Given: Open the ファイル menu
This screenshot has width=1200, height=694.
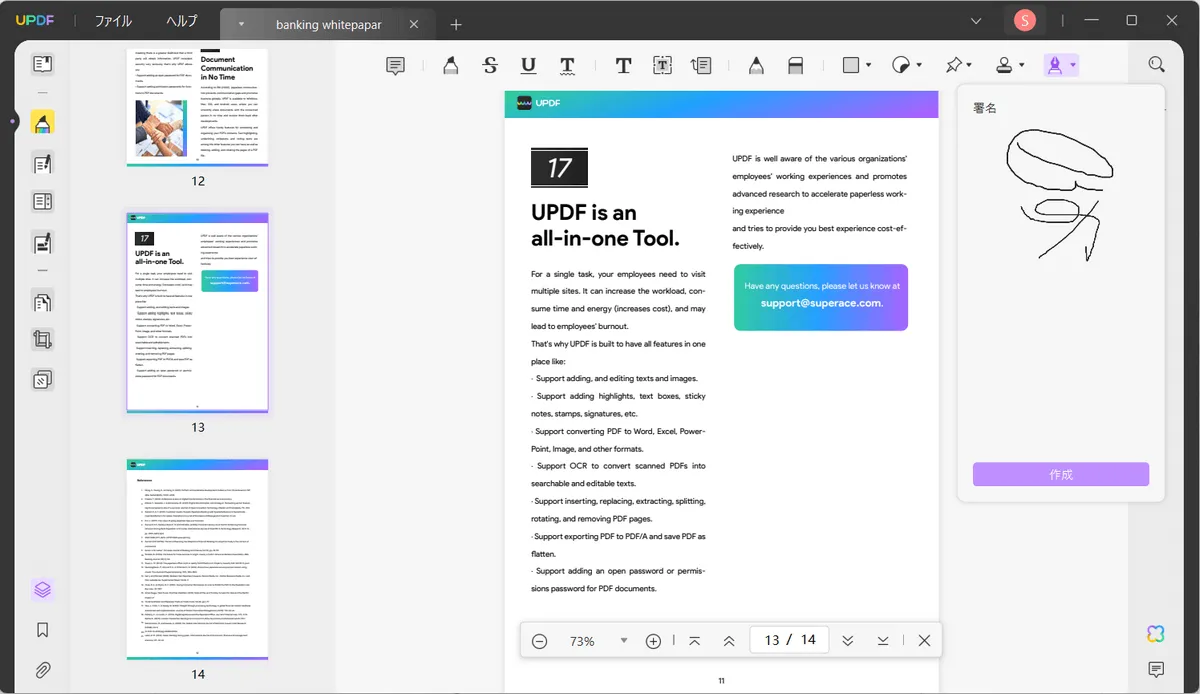Looking at the screenshot, I should click(x=113, y=21).
